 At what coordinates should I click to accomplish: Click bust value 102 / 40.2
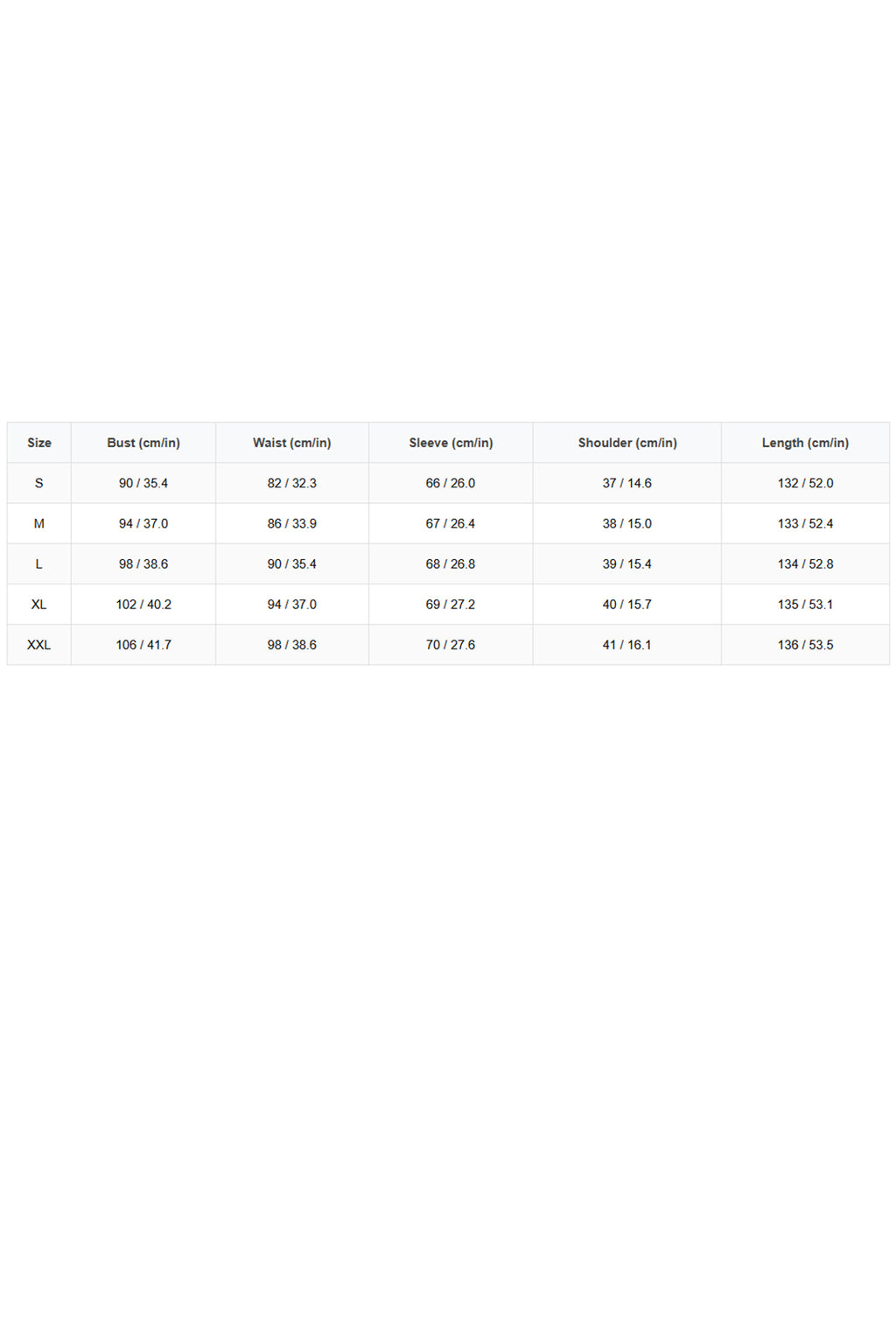coord(143,605)
